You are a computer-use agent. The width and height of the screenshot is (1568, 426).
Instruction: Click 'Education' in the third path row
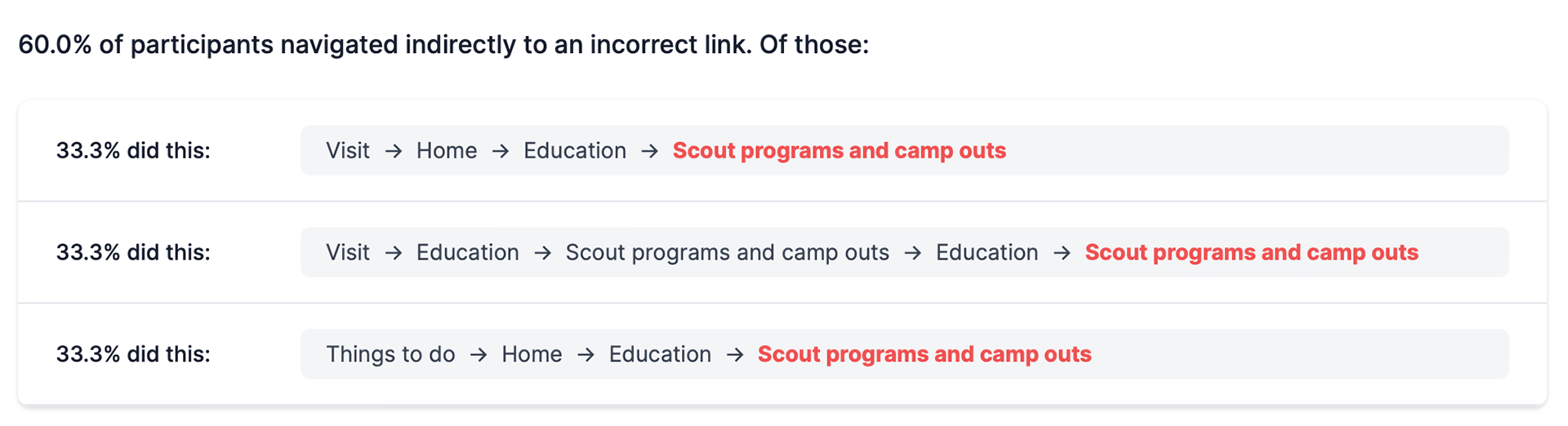point(660,354)
